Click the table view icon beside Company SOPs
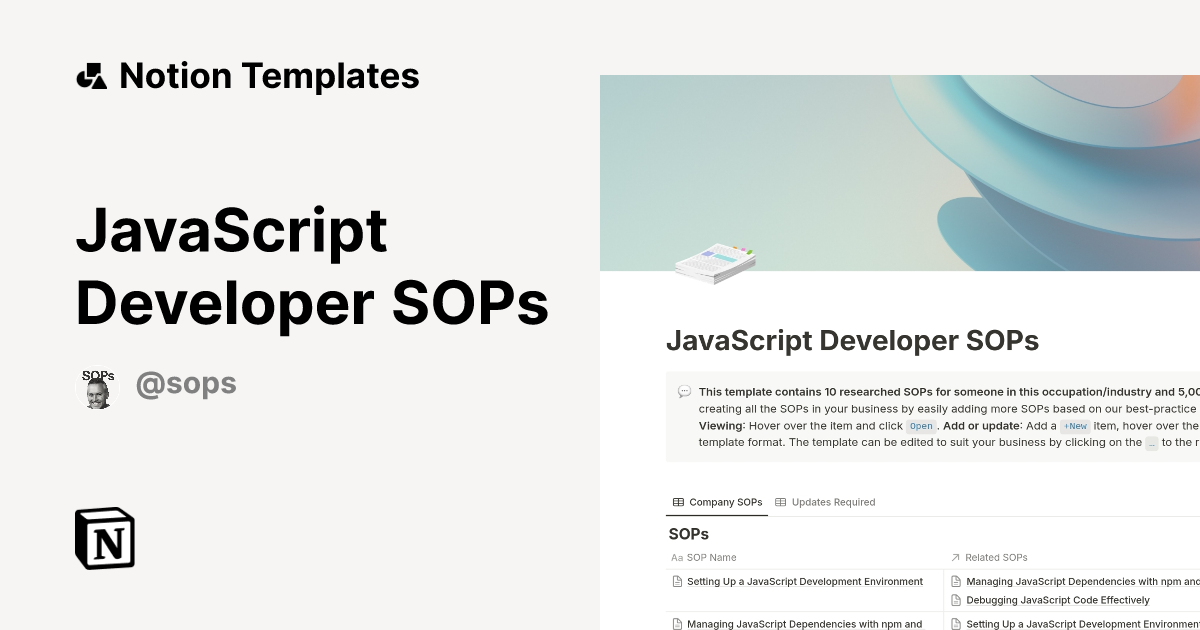Viewport: 1200px width, 630px height. pyautogui.click(x=680, y=502)
